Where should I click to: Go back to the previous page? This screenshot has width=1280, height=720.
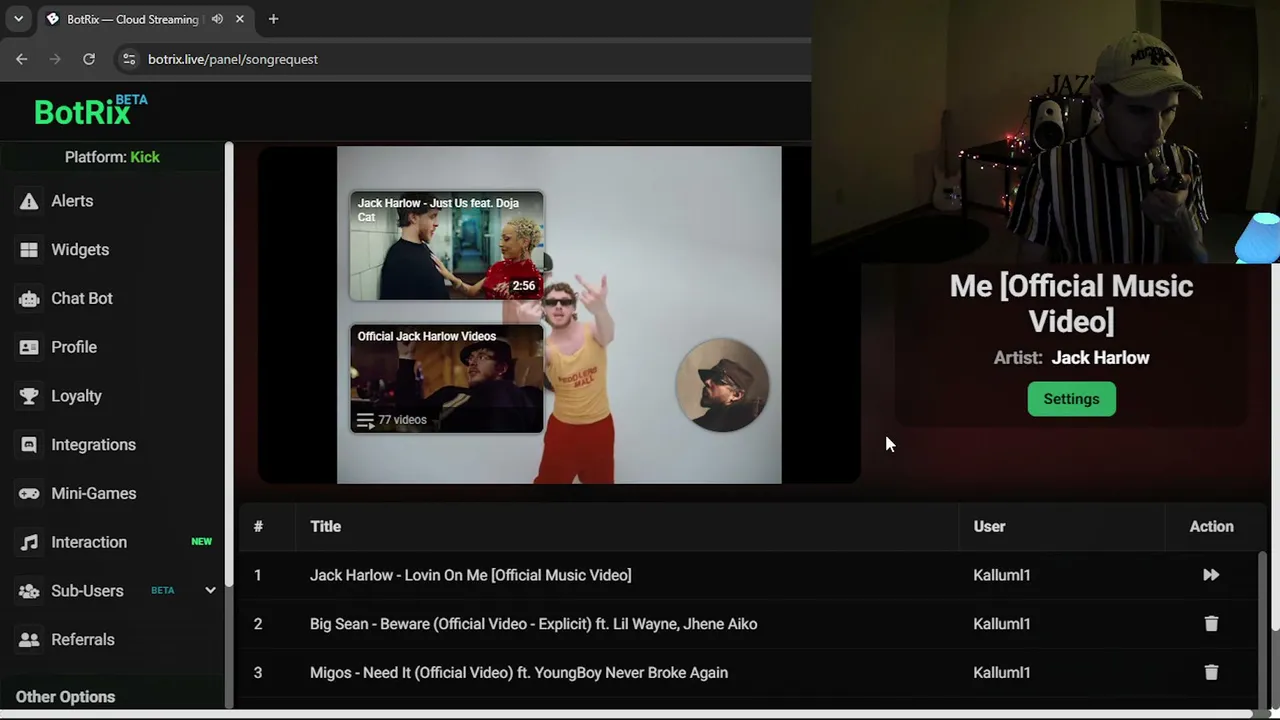(x=22, y=59)
